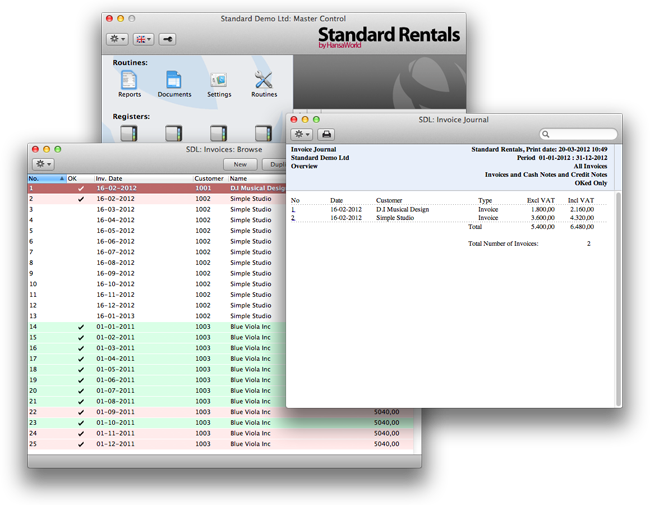The height and width of the screenshot is (505, 650).
Task: Close the Invoice Journal window
Action: pyautogui.click(x=294, y=119)
